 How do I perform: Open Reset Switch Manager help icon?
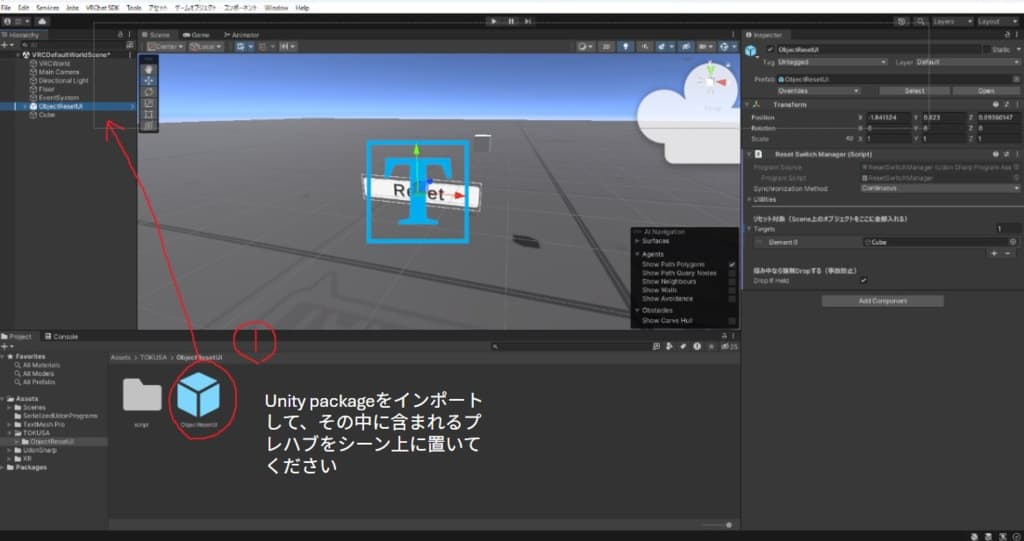(996, 154)
